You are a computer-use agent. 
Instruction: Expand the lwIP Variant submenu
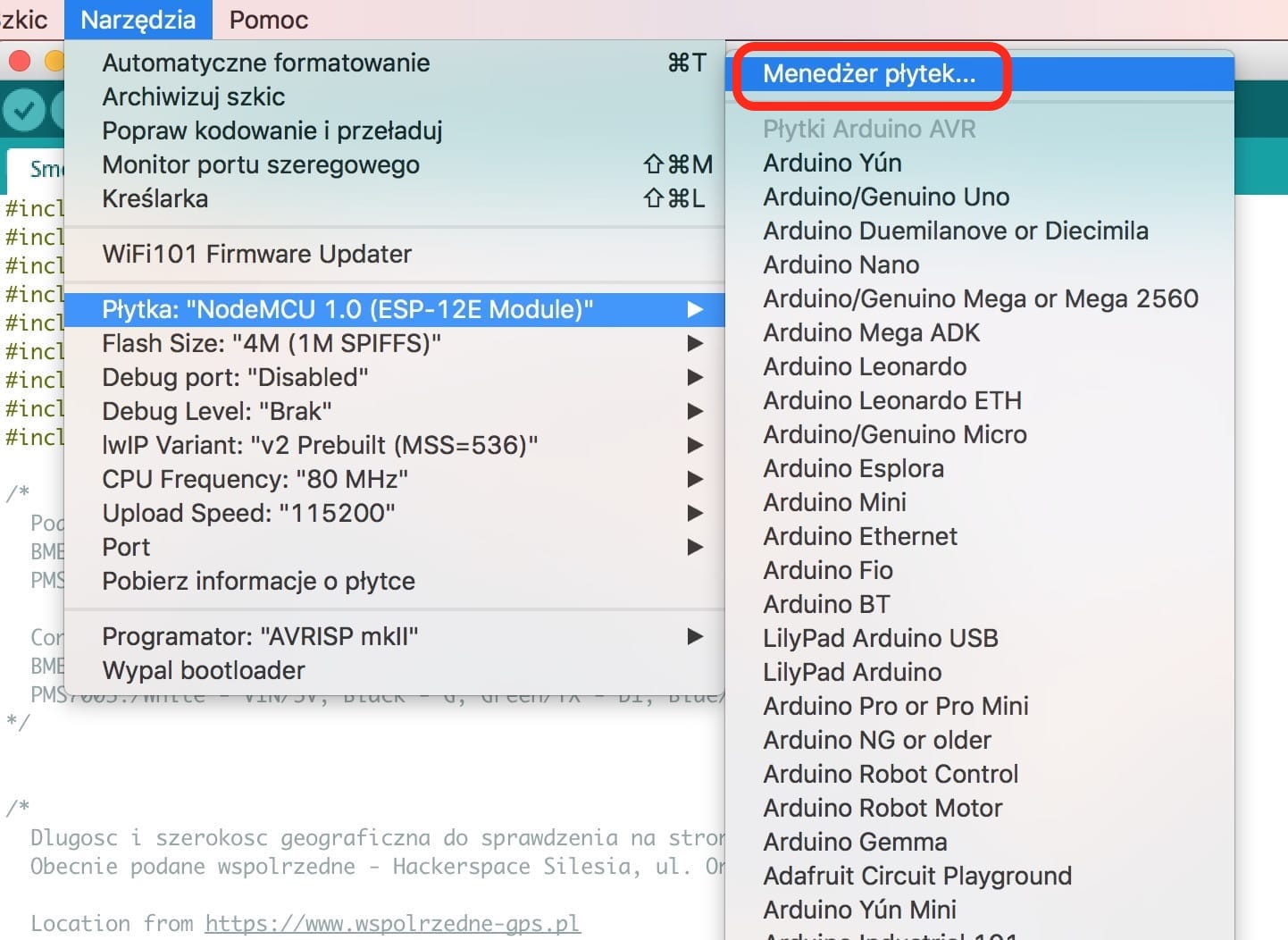[394, 445]
